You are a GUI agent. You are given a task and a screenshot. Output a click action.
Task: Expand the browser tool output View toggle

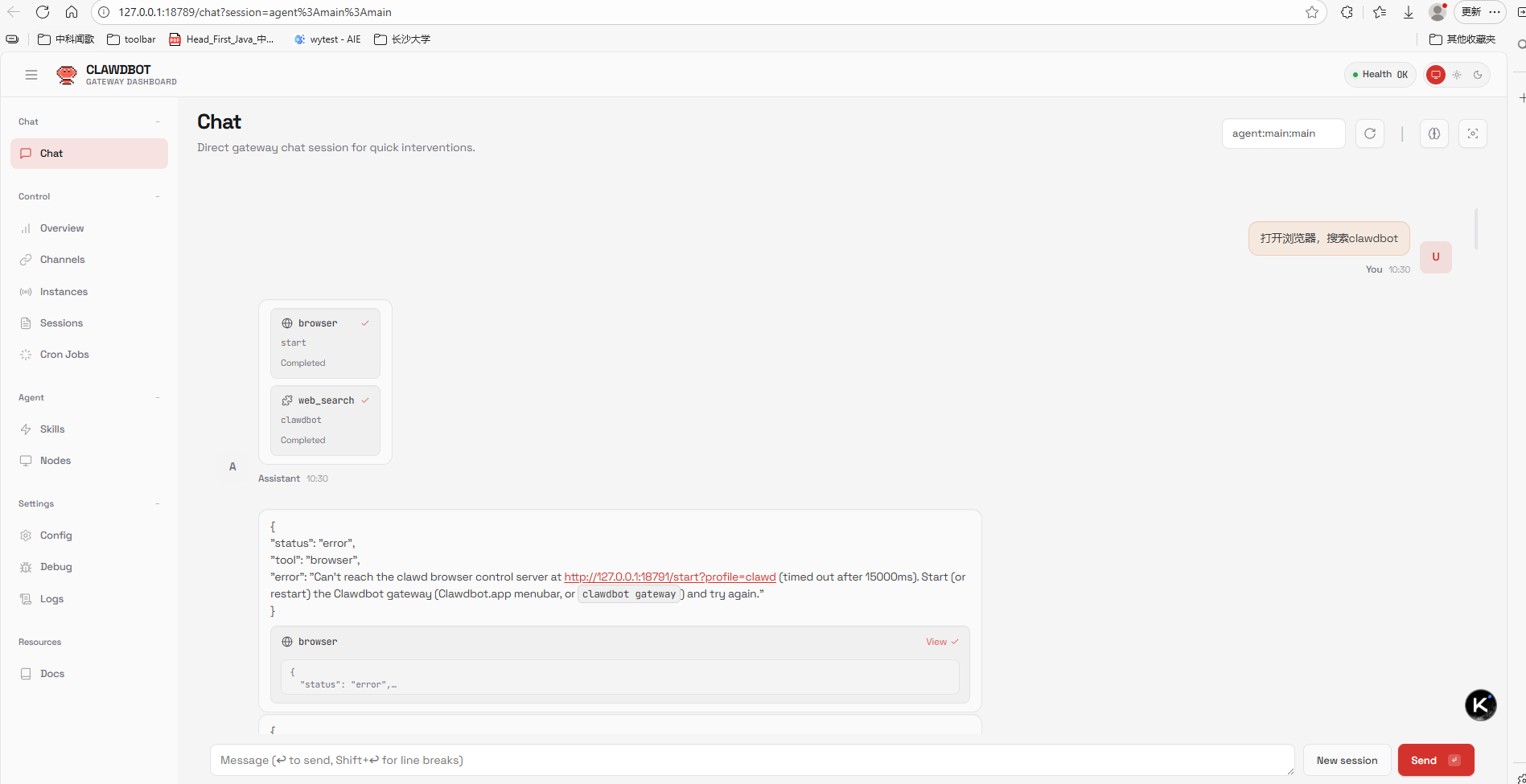coord(942,642)
